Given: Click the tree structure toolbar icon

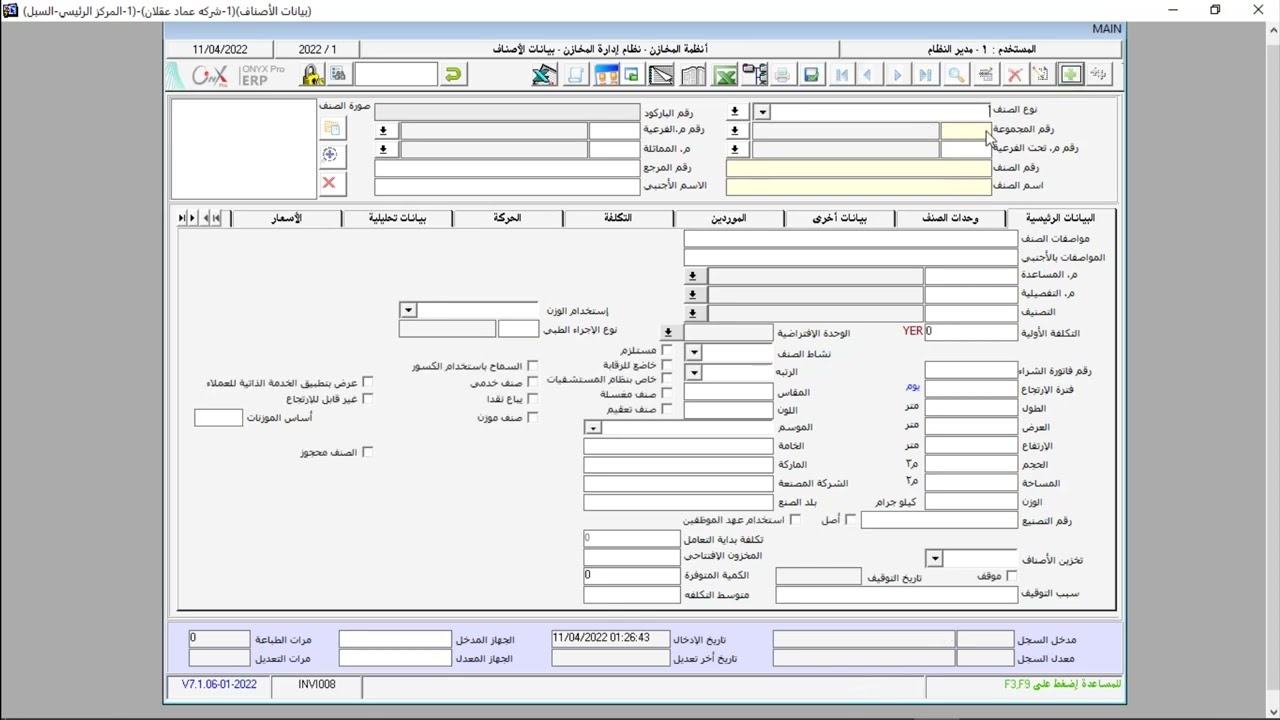Looking at the screenshot, I should point(754,75).
